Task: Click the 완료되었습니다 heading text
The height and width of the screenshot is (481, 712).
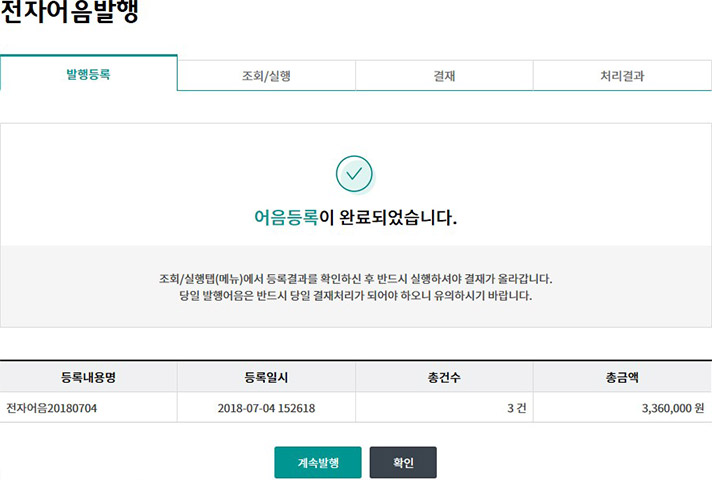Action: (x=395, y=217)
